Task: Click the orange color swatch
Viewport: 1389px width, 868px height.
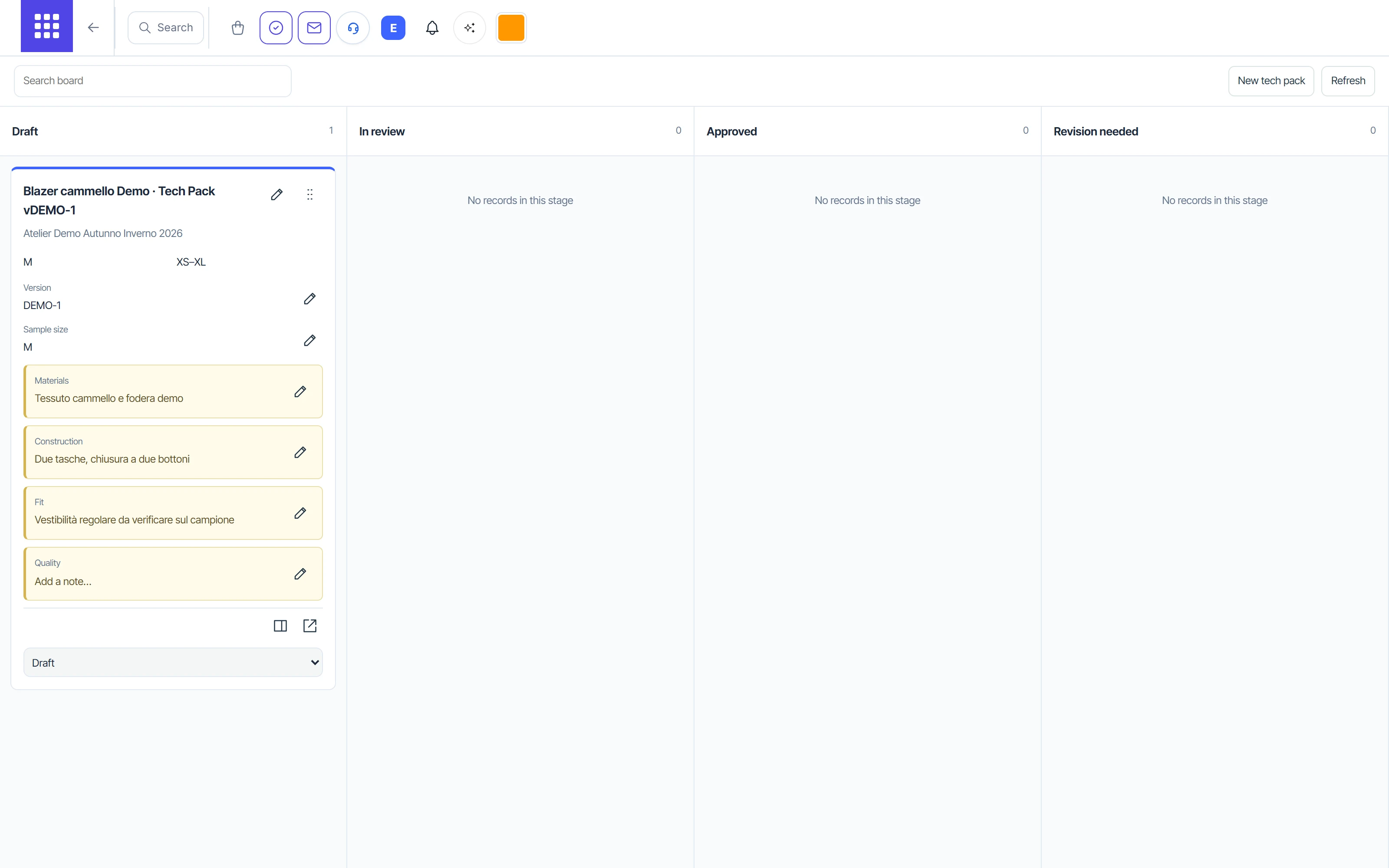Action: click(x=511, y=27)
